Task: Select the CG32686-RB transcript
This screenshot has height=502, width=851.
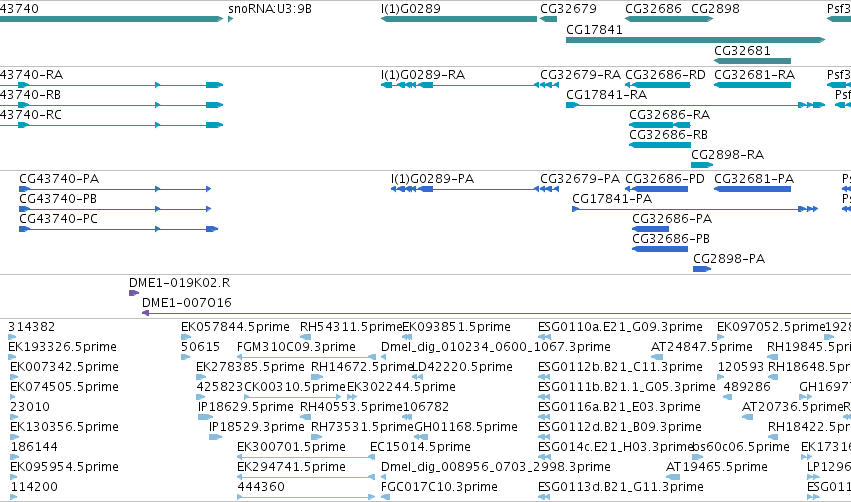Action: 660,145
